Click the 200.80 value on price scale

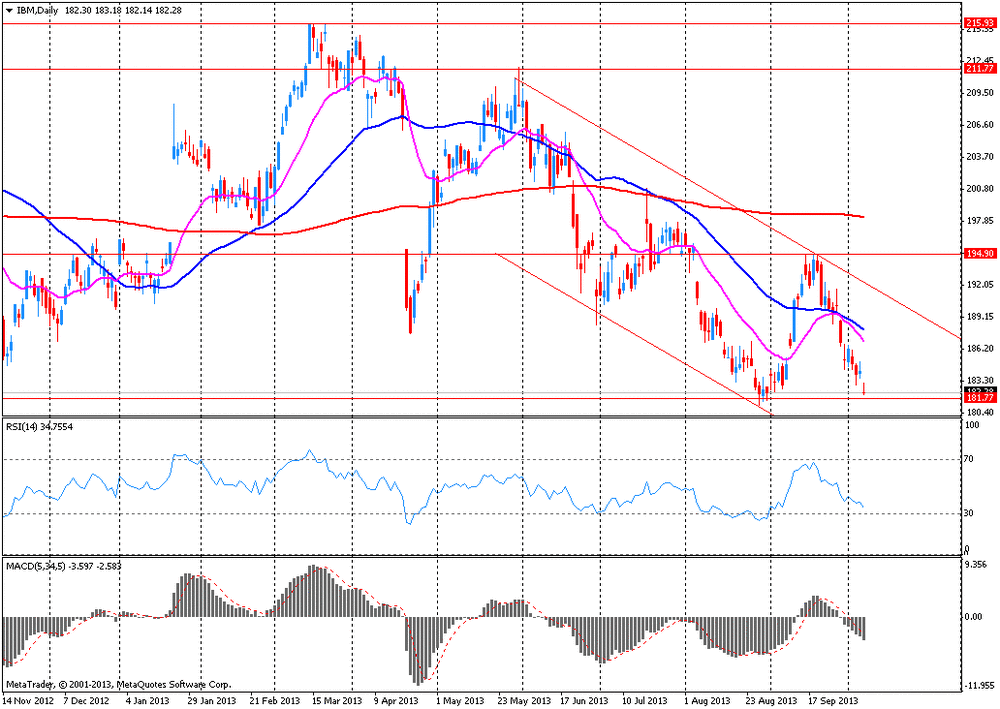pos(980,189)
